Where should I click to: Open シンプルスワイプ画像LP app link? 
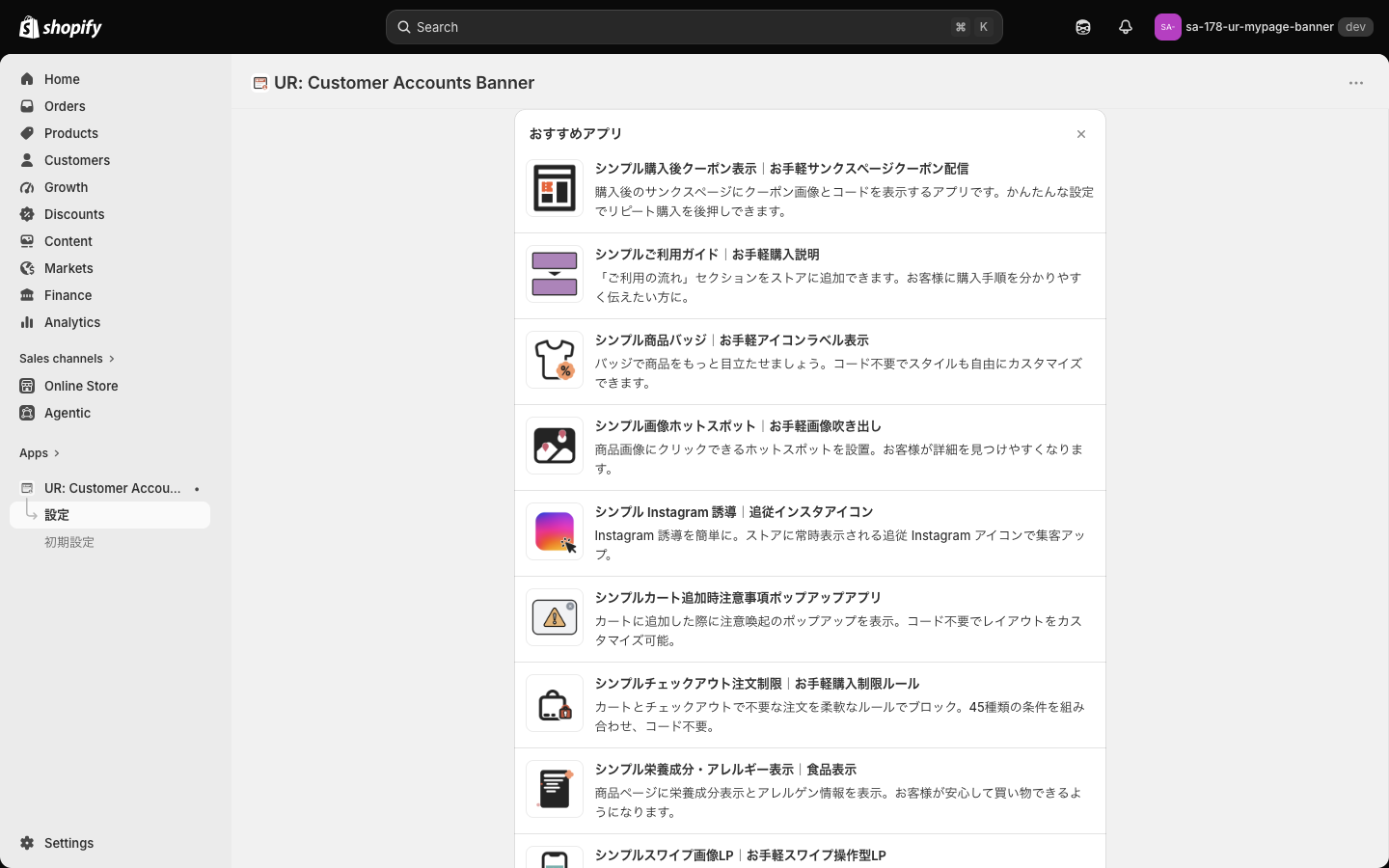click(740, 855)
